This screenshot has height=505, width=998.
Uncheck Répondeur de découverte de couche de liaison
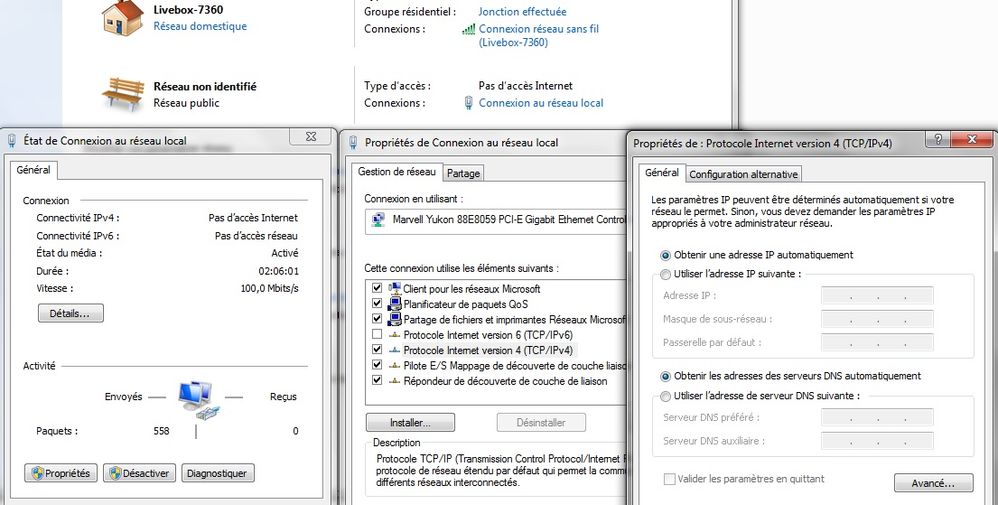(x=377, y=381)
